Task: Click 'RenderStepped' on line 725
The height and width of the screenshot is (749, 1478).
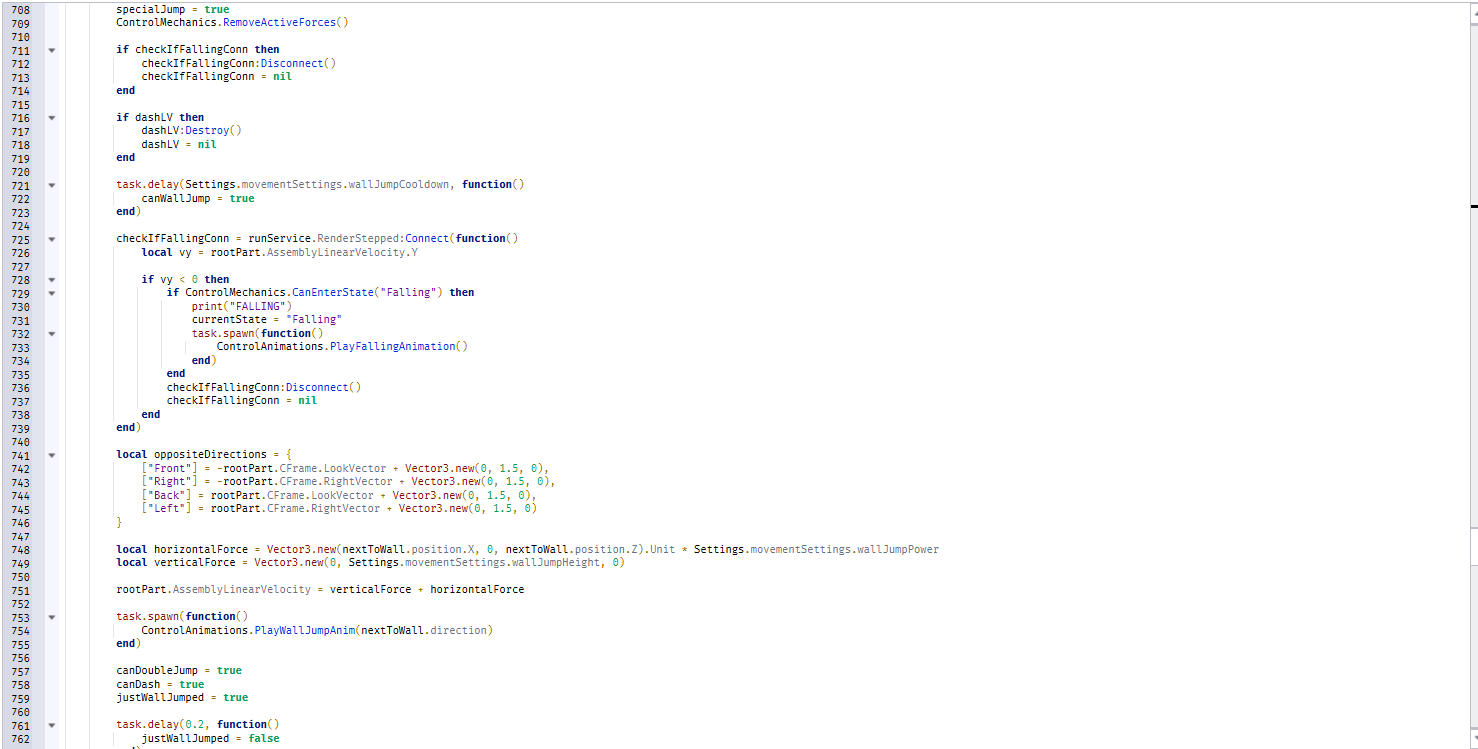Action: (x=358, y=239)
